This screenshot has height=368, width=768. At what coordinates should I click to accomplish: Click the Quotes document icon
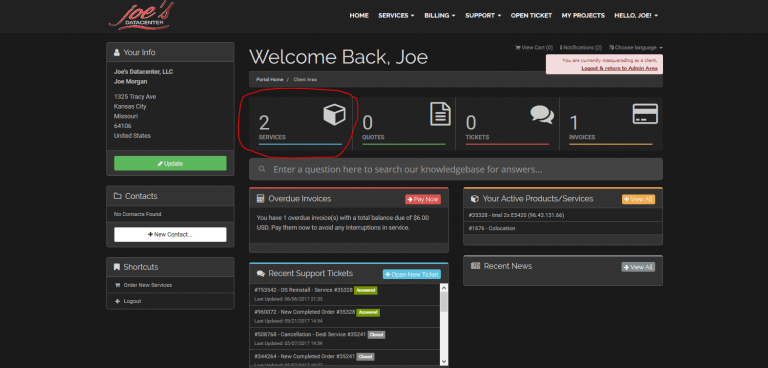tap(440, 114)
